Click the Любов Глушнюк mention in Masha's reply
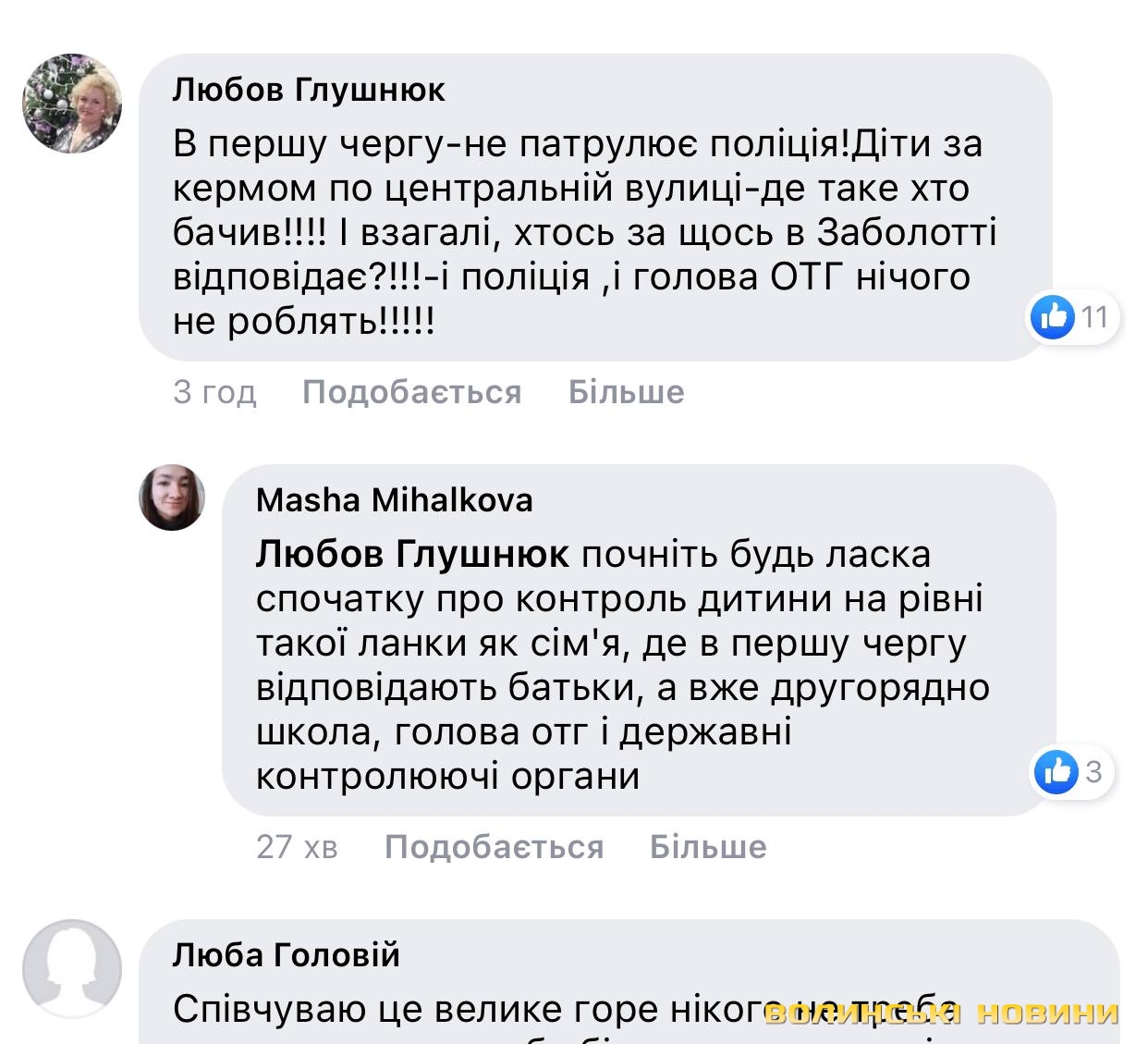The height and width of the screenshot is (1044, 1148). tap(412, 554)
